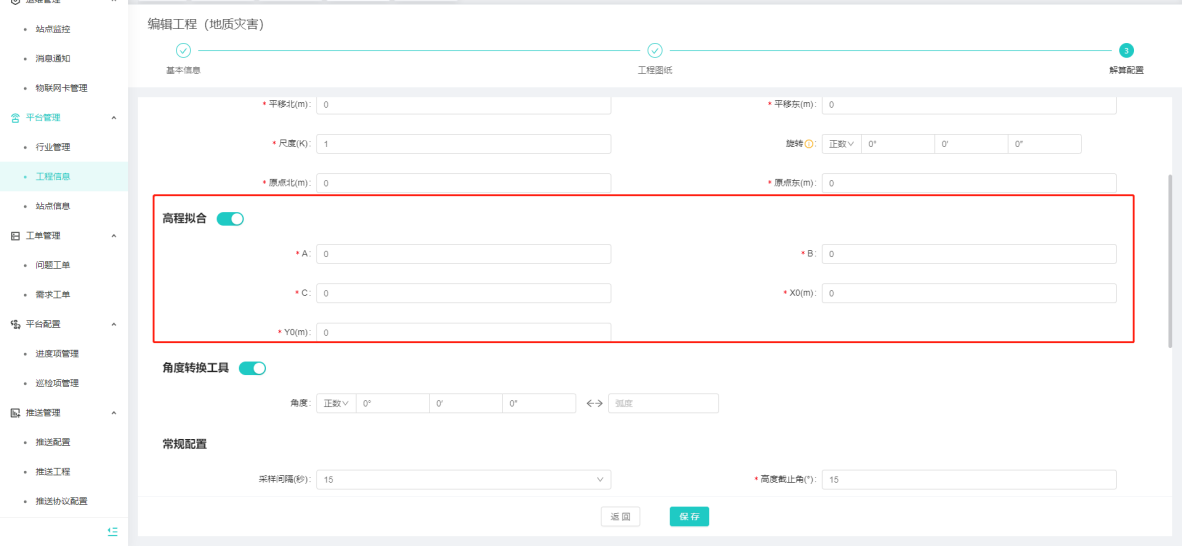Viewport: 1182px width, 546px height.
Task: Click the 返回 button
Action: coord(620,517)
